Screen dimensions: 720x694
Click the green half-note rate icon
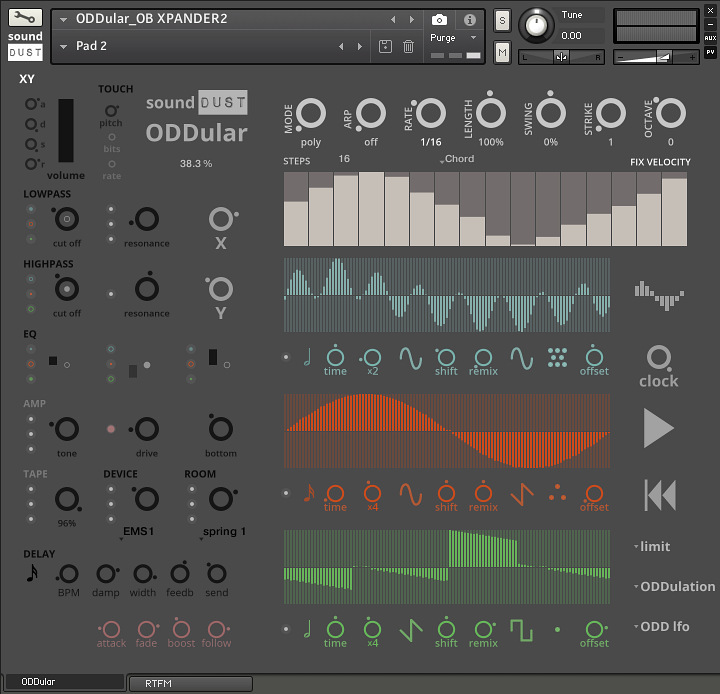pos(307,629)
